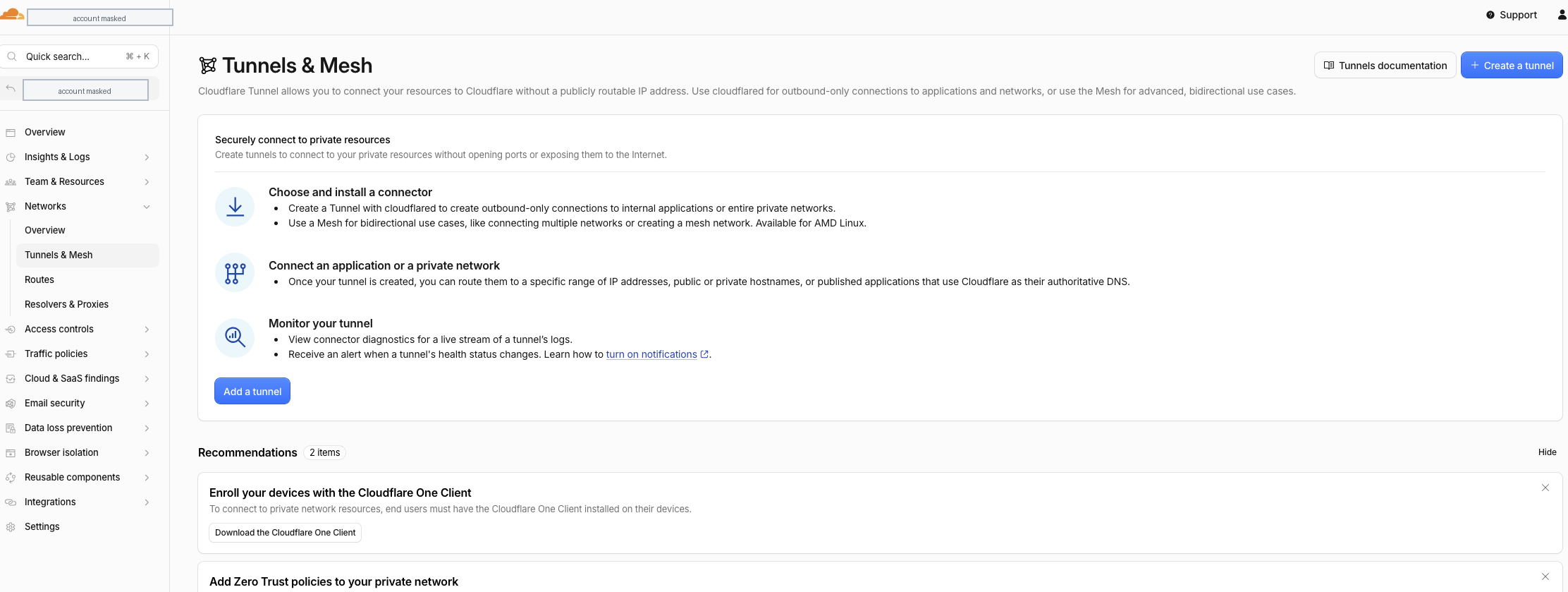Expand the Access controls section
The image size is (1568, 592).
tap(147, 330)
